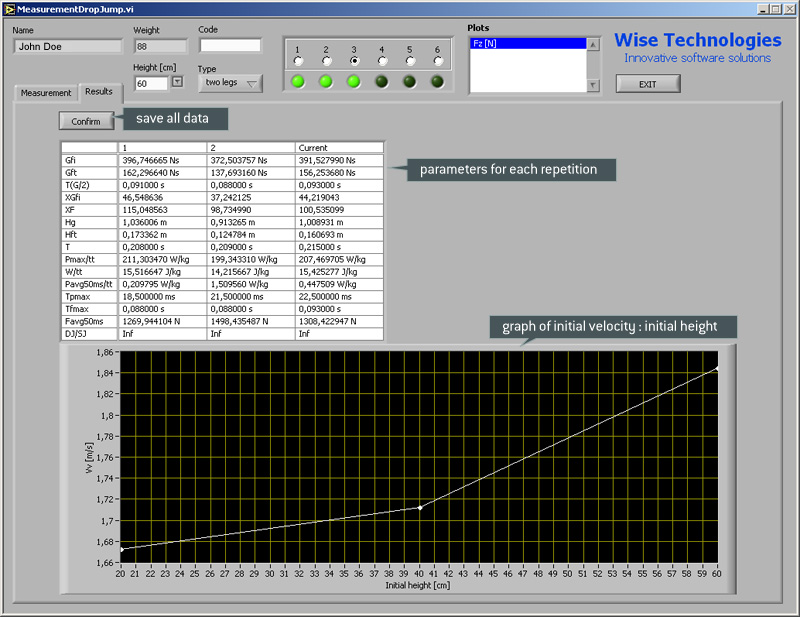This screenshot has width=800, height=617.
Task: Click Pmax/tt value '207,469705 W/kg'
Action: coord(339,259)
